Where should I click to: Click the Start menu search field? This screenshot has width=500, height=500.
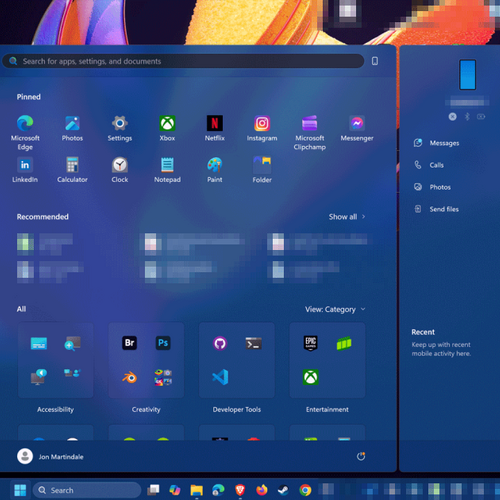(183, 61)
